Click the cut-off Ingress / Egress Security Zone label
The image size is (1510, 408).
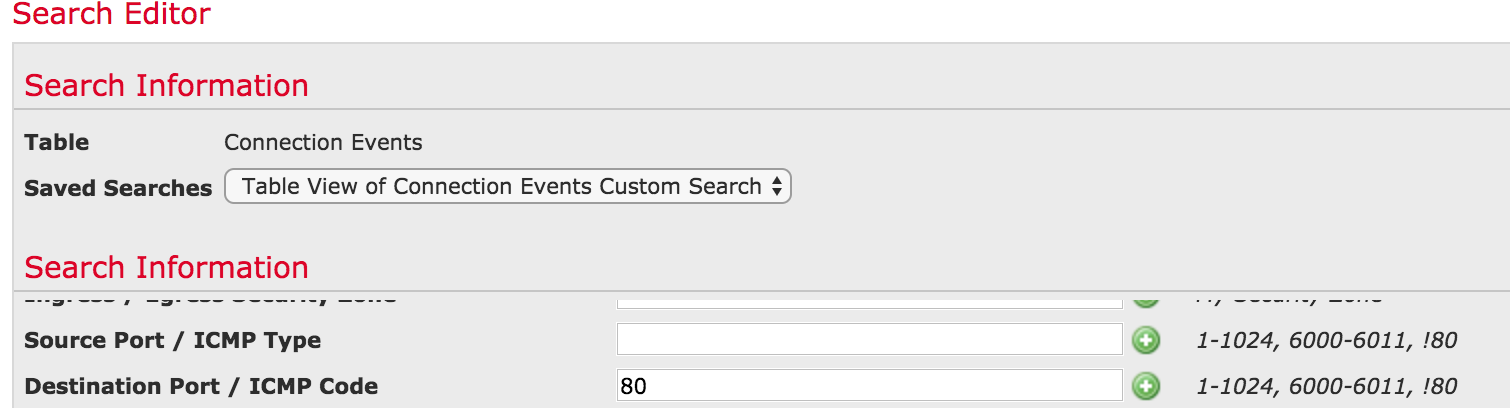[x=210, y=298]
